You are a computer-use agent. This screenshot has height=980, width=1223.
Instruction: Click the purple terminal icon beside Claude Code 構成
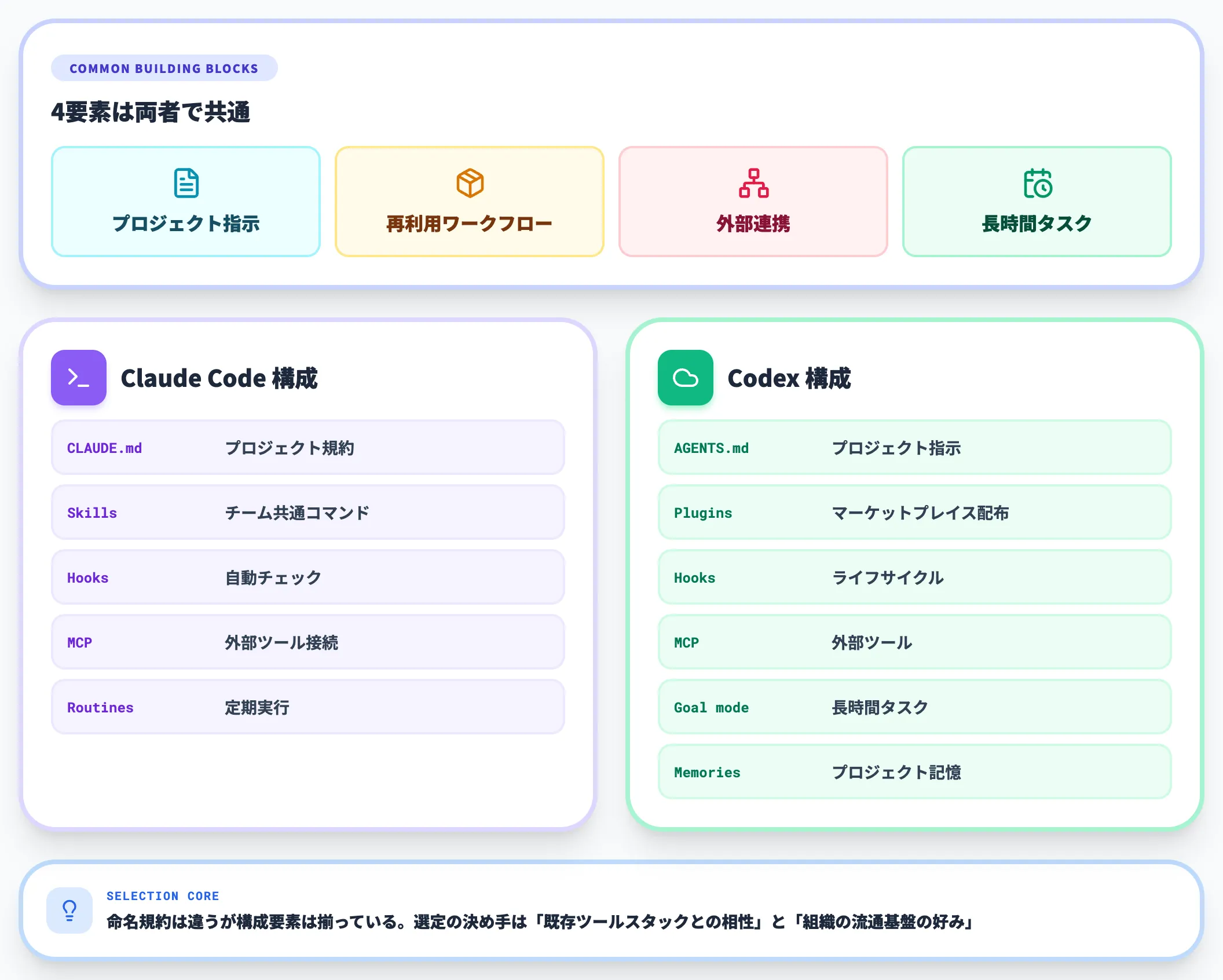tap(79, 378)
